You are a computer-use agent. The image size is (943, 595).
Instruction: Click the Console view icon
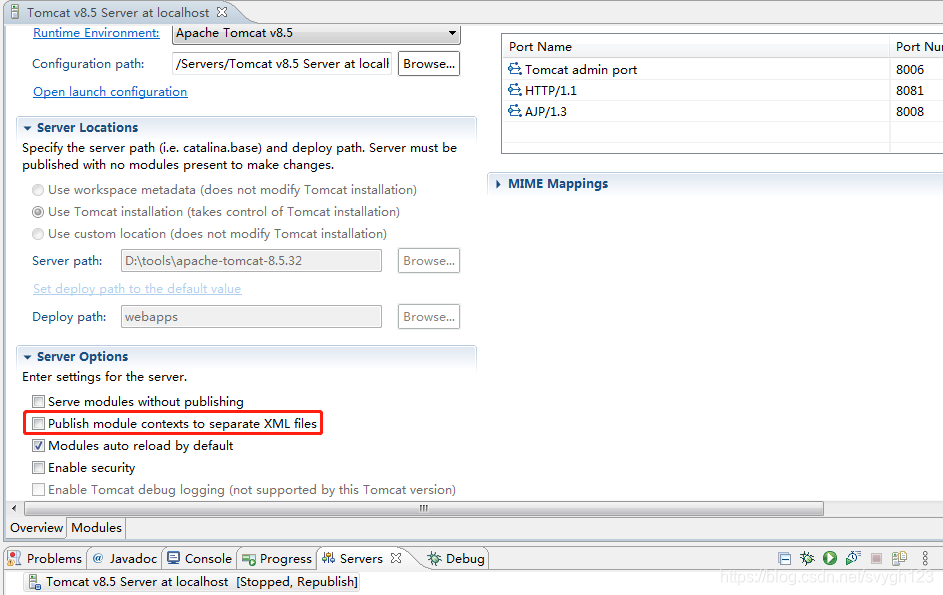pyautogui.click(x=174, y=558)
